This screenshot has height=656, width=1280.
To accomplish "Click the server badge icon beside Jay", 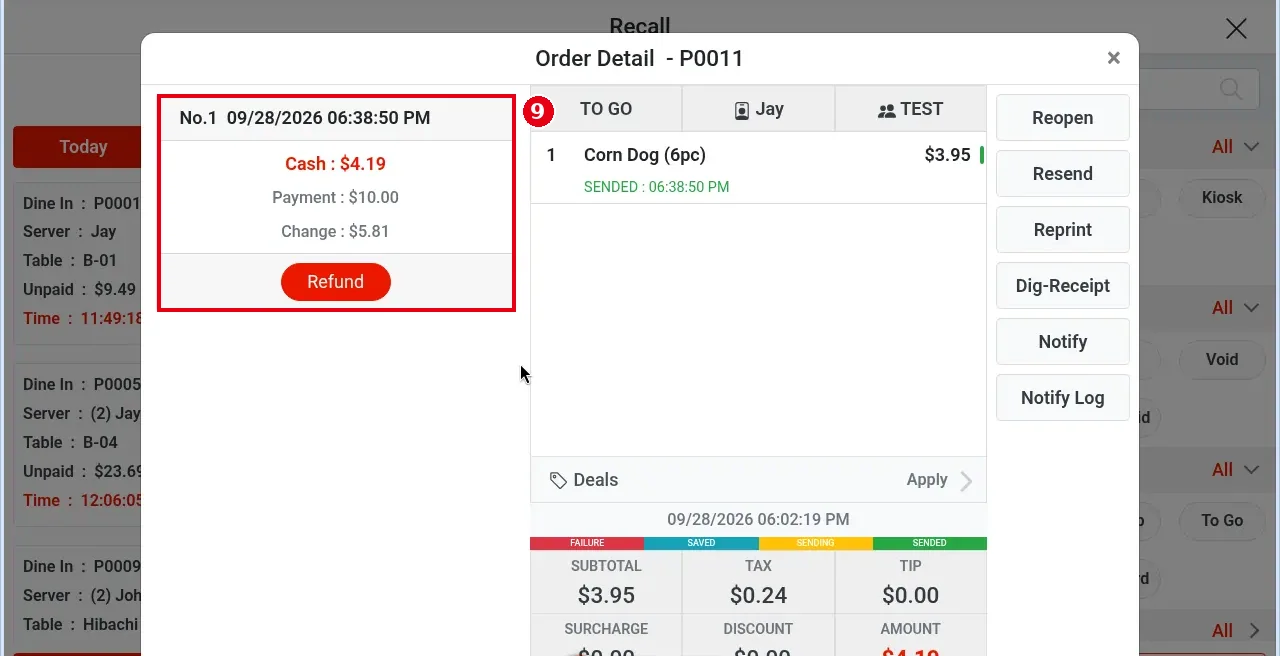I will point(741,110).
